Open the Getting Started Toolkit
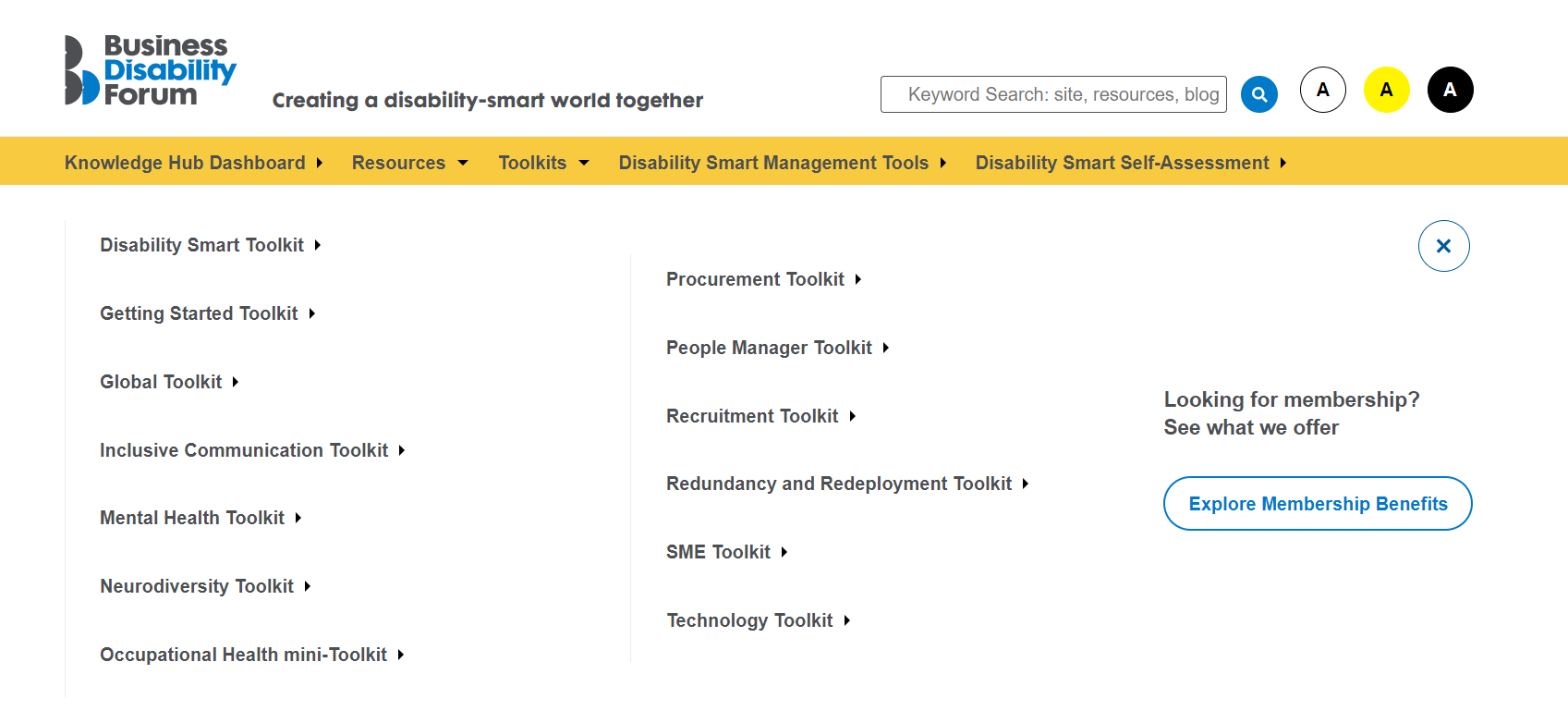Image resolution: width=1568 pixels, height=711 pixels. [199, 313]
